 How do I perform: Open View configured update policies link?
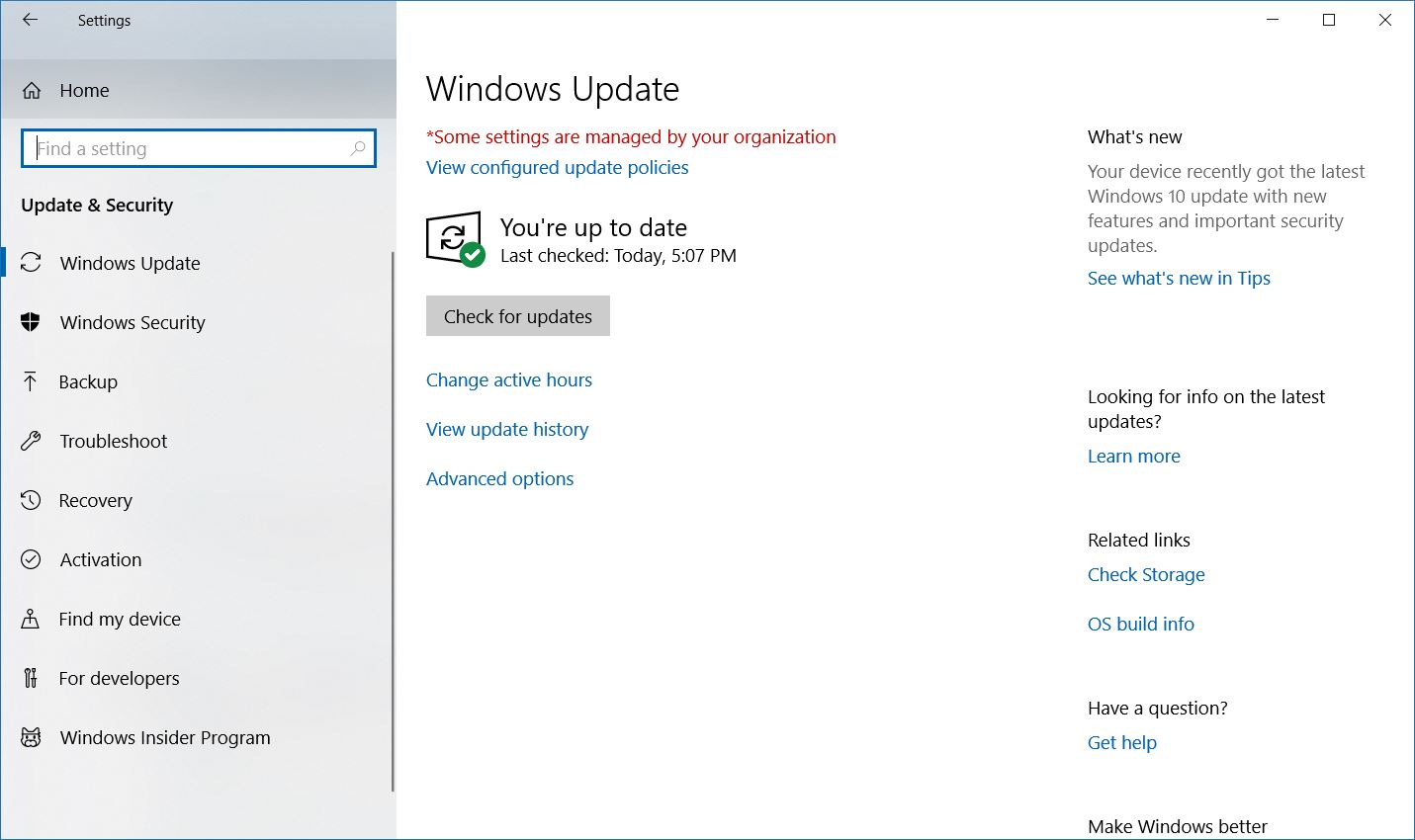(557, 168)
